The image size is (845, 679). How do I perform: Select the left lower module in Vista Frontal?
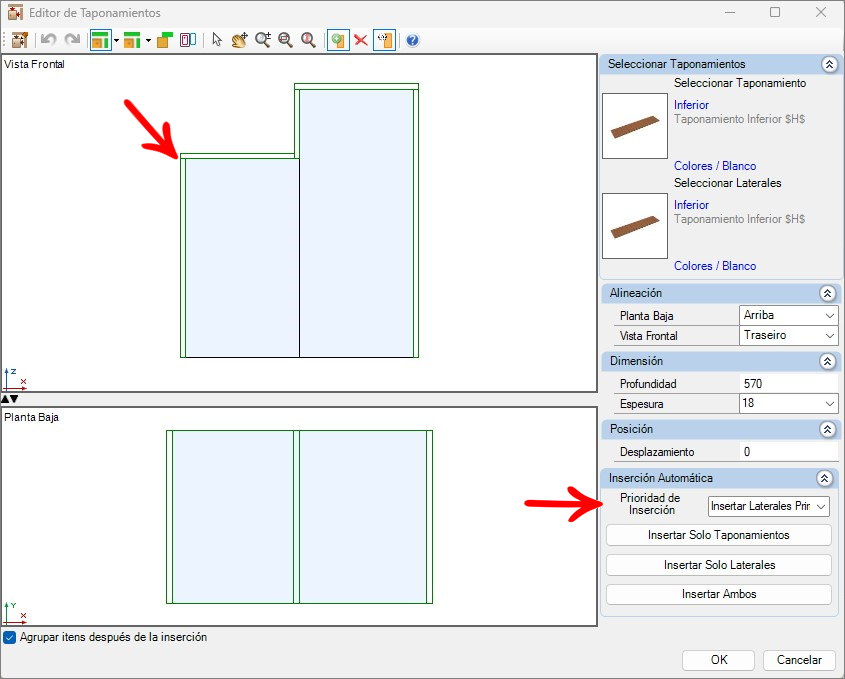(242, 258)
